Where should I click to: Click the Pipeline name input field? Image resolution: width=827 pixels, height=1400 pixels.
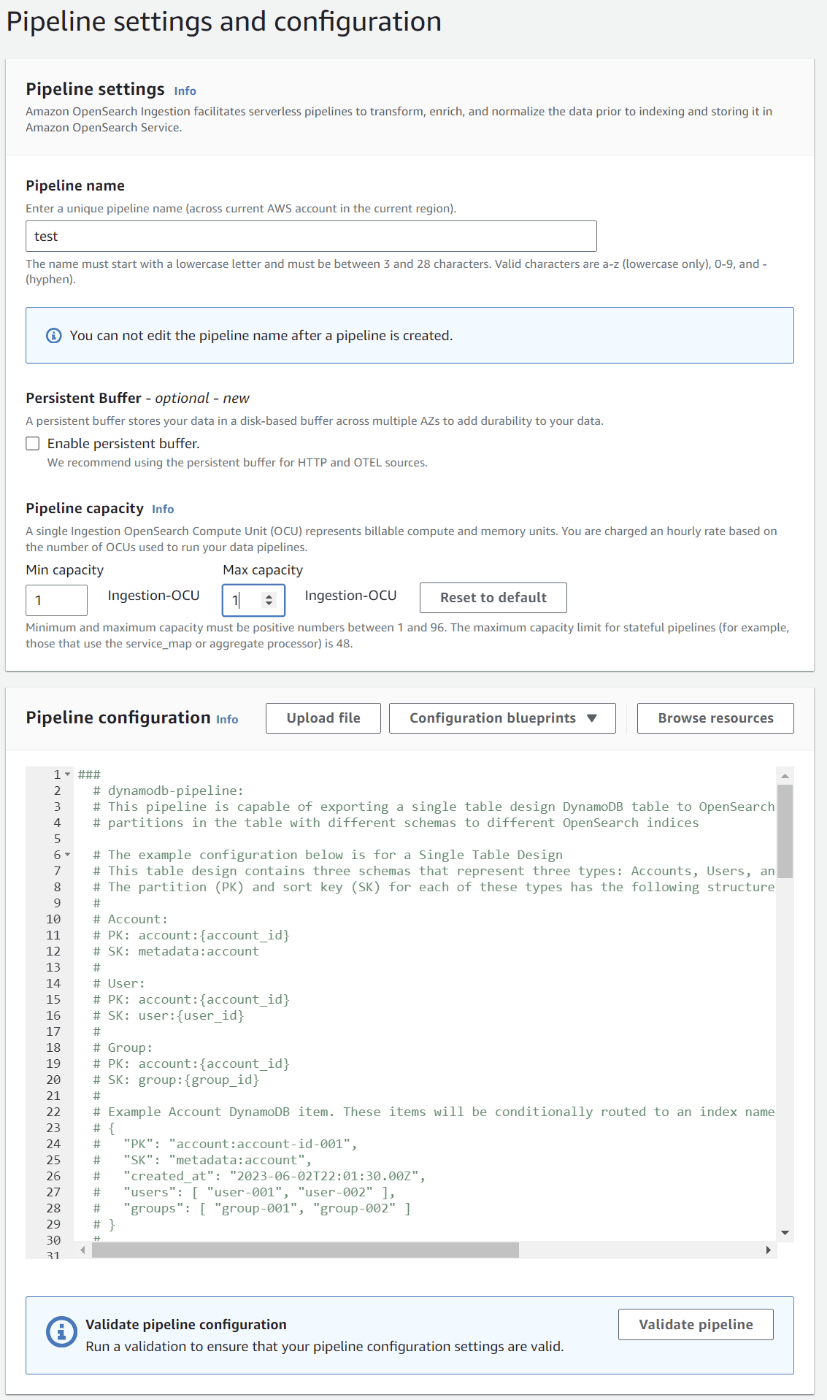[x=311, y=236]
